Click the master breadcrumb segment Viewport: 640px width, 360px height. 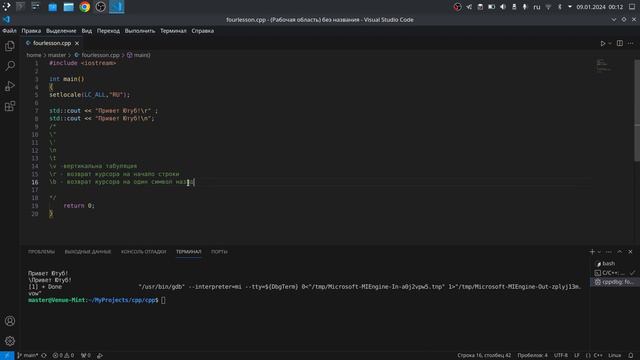coord(57,55)
